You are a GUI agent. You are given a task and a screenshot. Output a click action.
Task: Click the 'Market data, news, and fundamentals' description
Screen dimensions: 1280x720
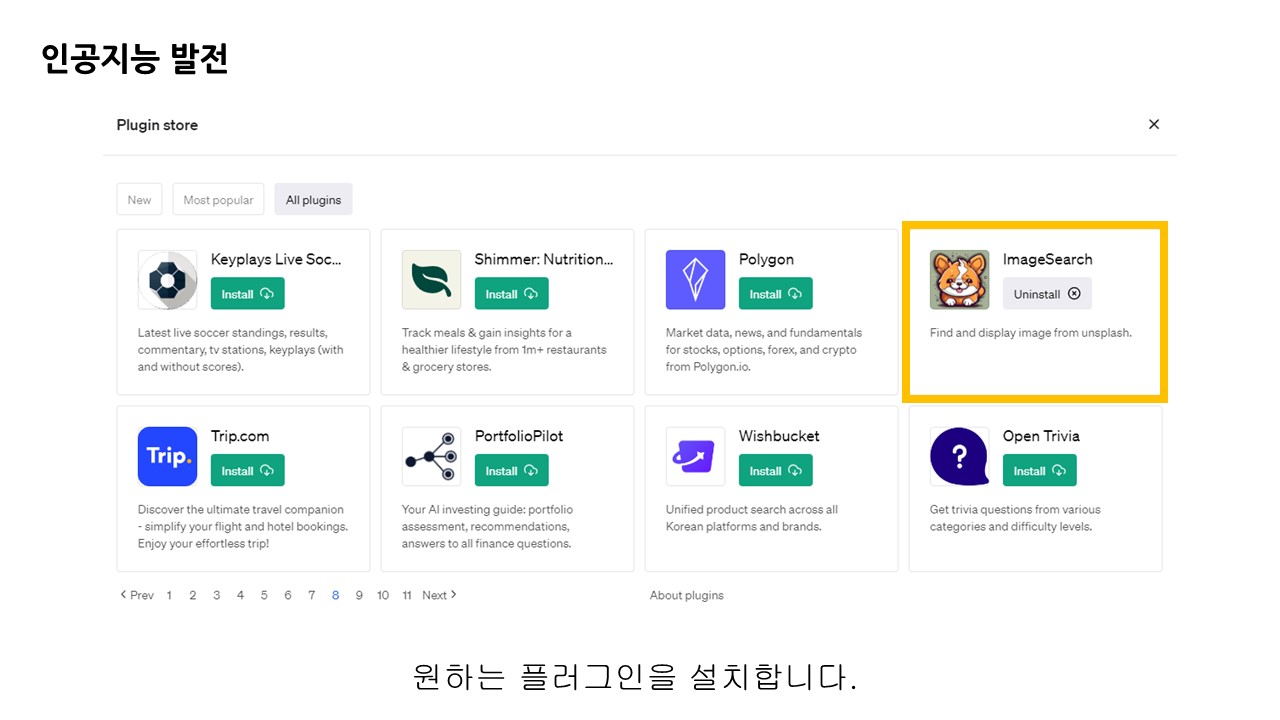point(764,350)
